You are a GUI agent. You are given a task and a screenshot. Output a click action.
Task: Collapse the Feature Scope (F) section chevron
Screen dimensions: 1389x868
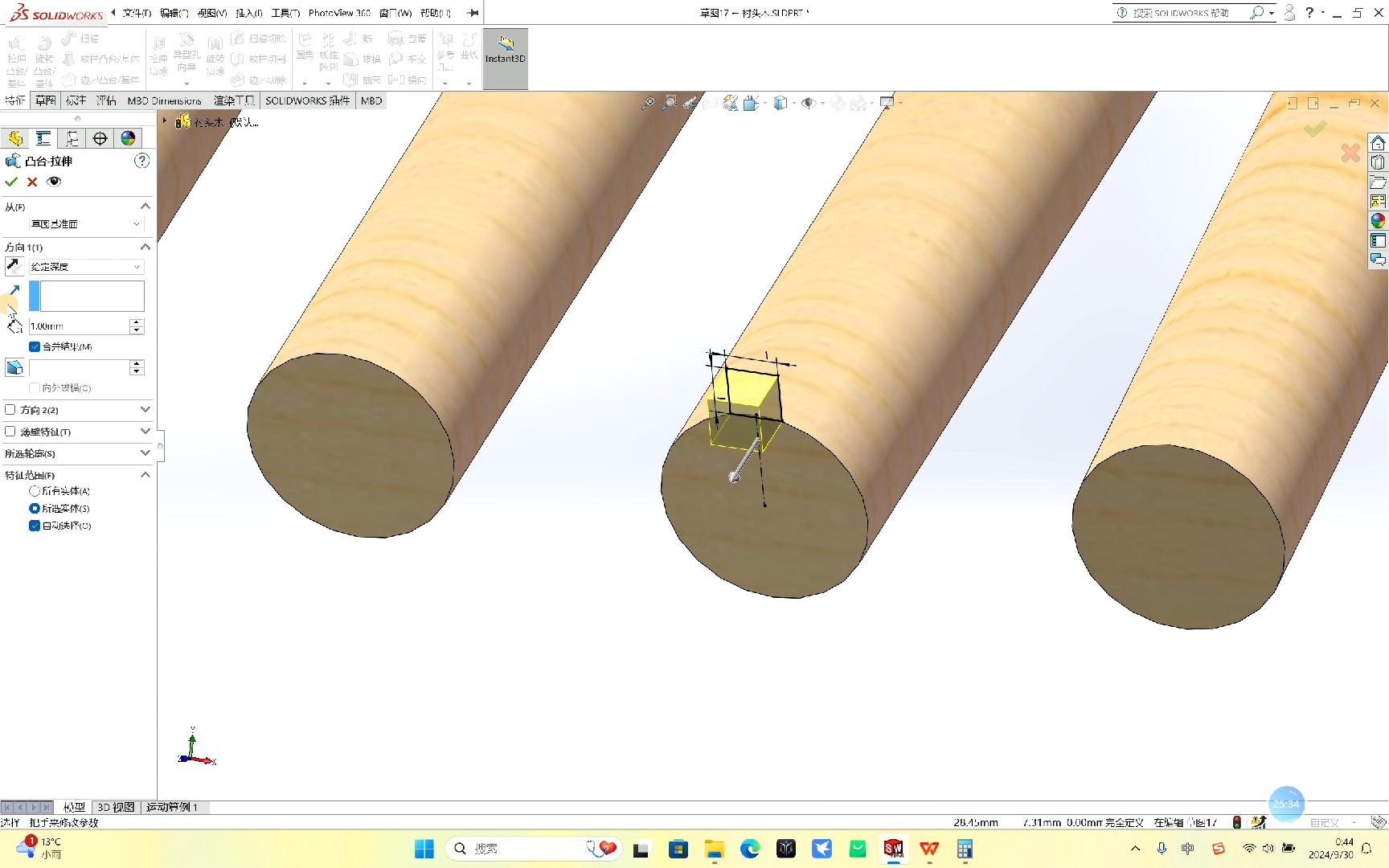click(145, 475)
